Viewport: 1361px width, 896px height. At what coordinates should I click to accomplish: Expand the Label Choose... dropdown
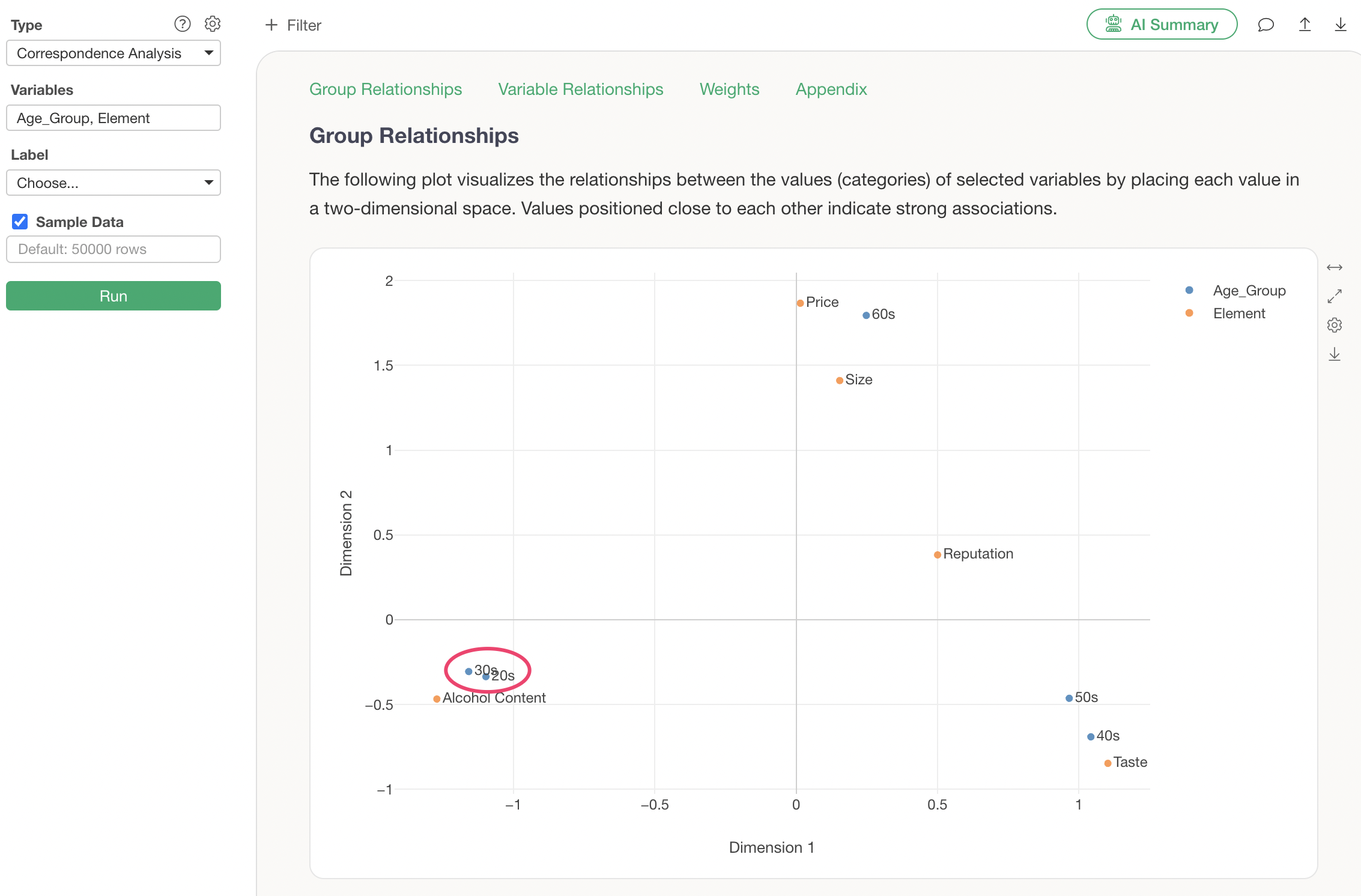click(x=114, y=183)
